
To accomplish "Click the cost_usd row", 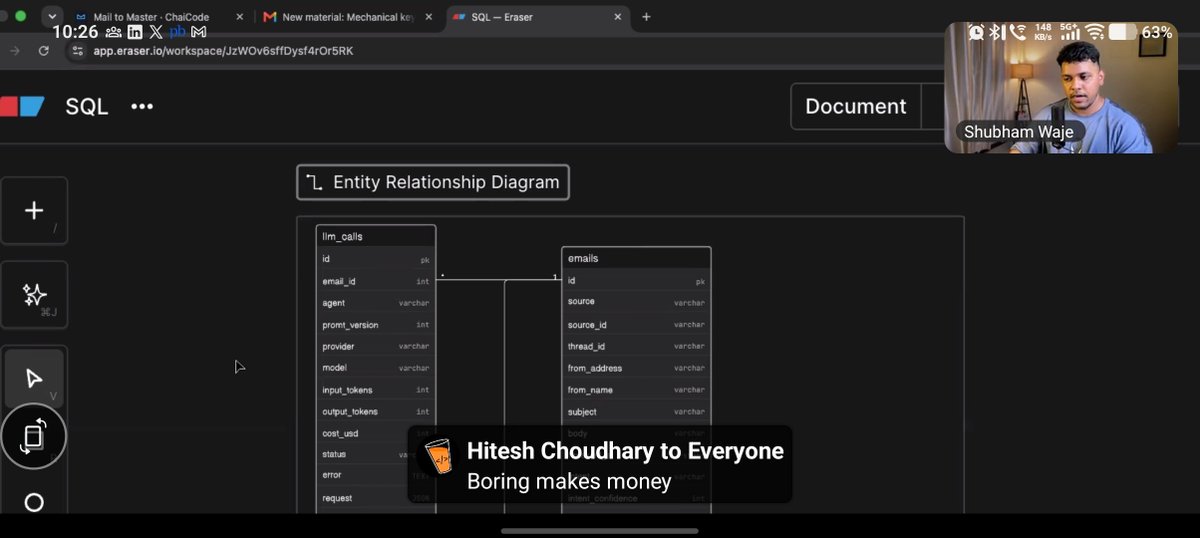I will coord(376,433).
